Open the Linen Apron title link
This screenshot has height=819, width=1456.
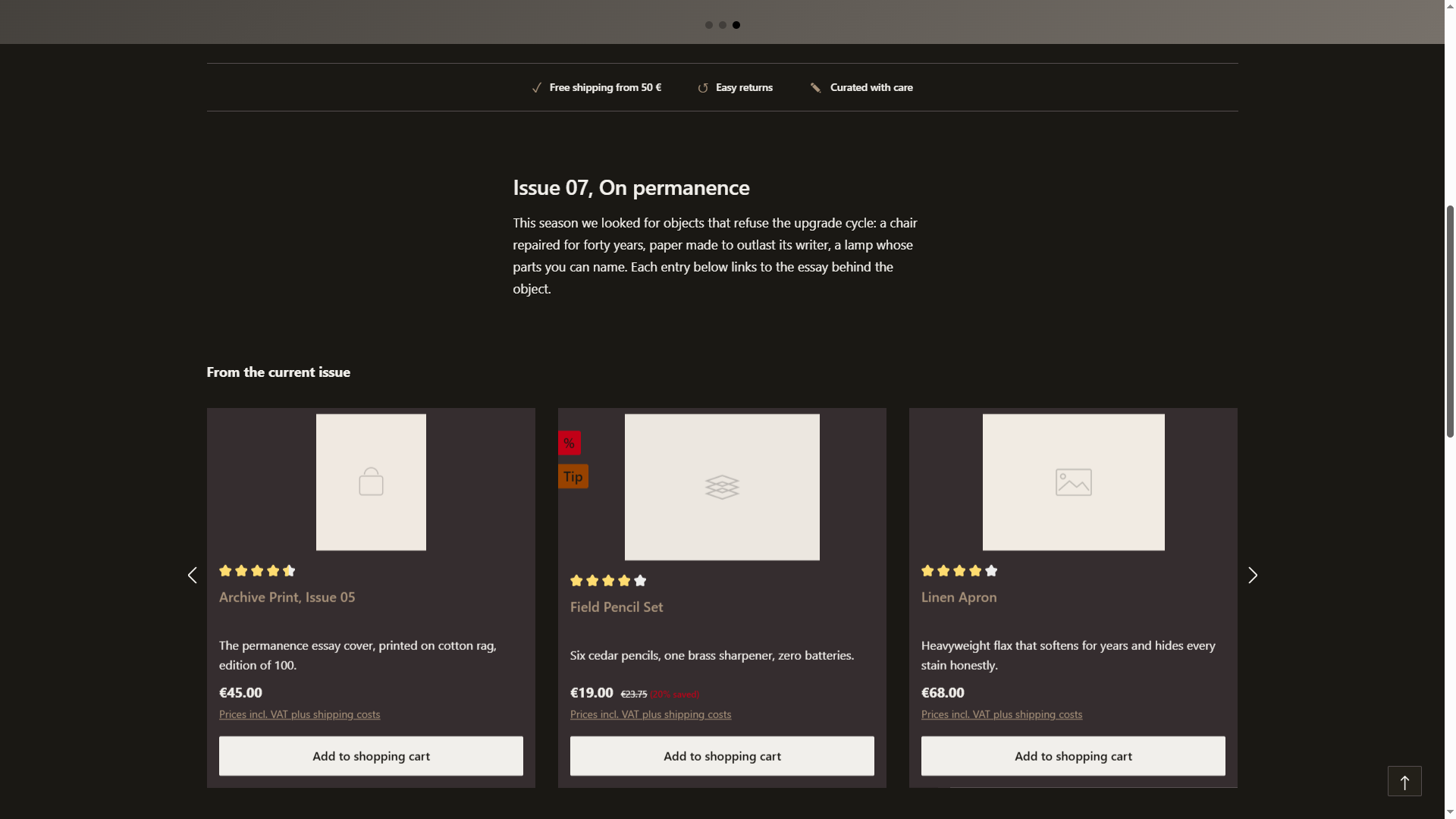[959, 598]
